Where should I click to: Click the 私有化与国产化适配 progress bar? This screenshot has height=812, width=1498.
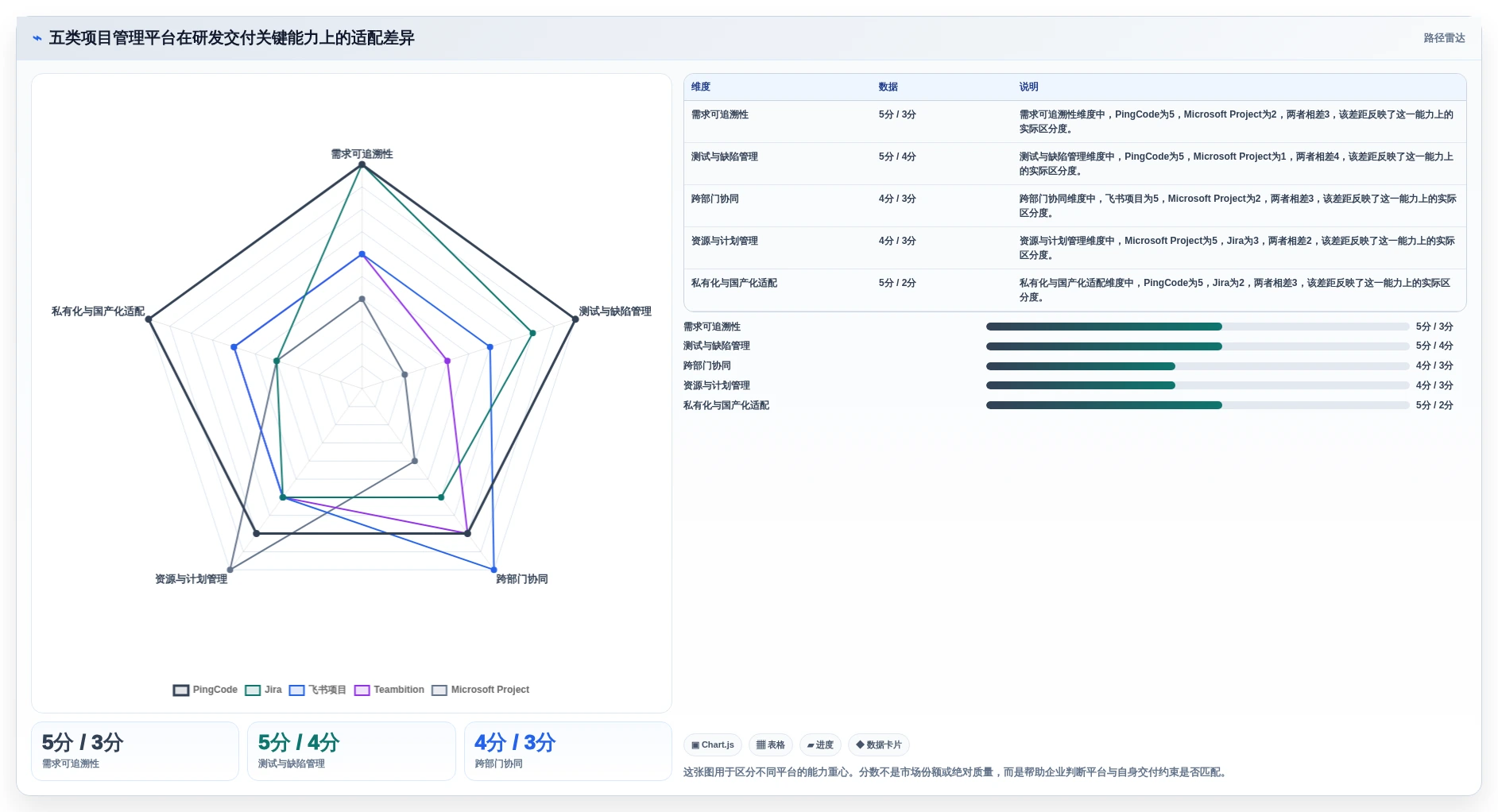(1198, 405)
